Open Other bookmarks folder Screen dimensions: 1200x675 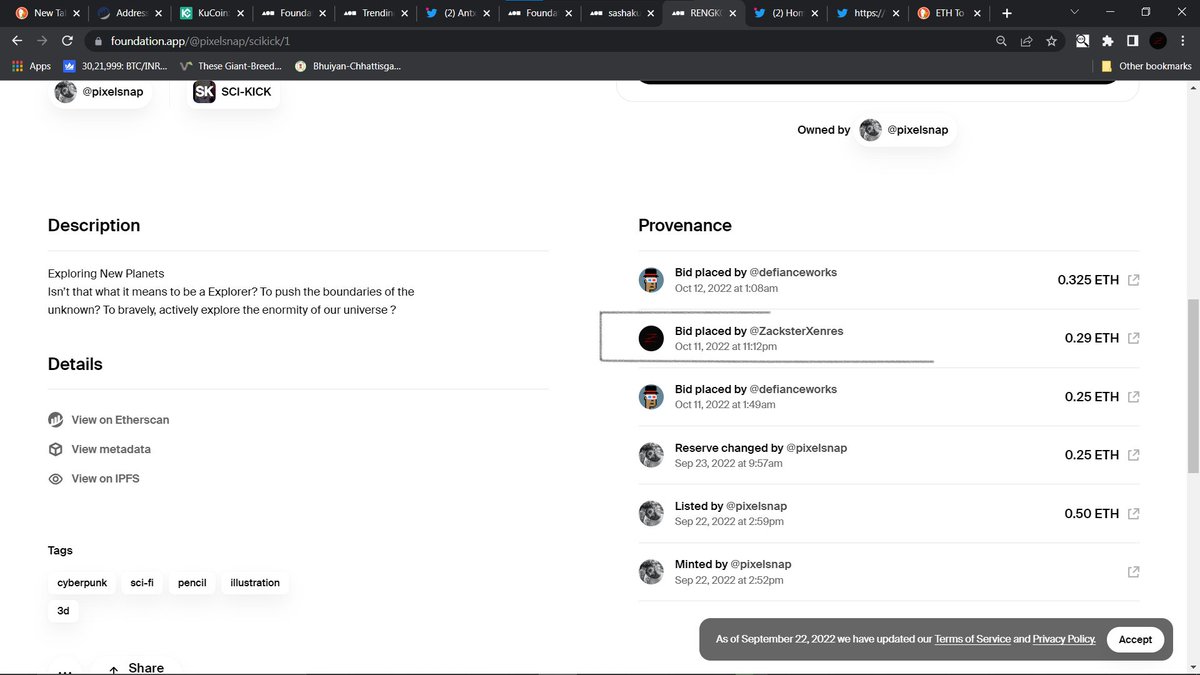(x=1146, y=66)
